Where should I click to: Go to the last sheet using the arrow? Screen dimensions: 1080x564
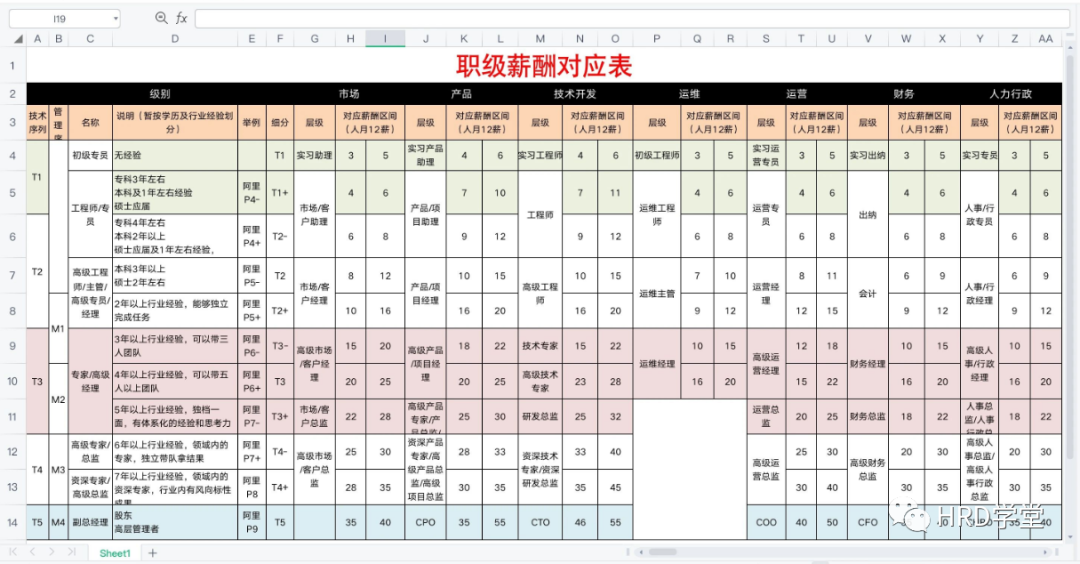(x=72, y=552)
